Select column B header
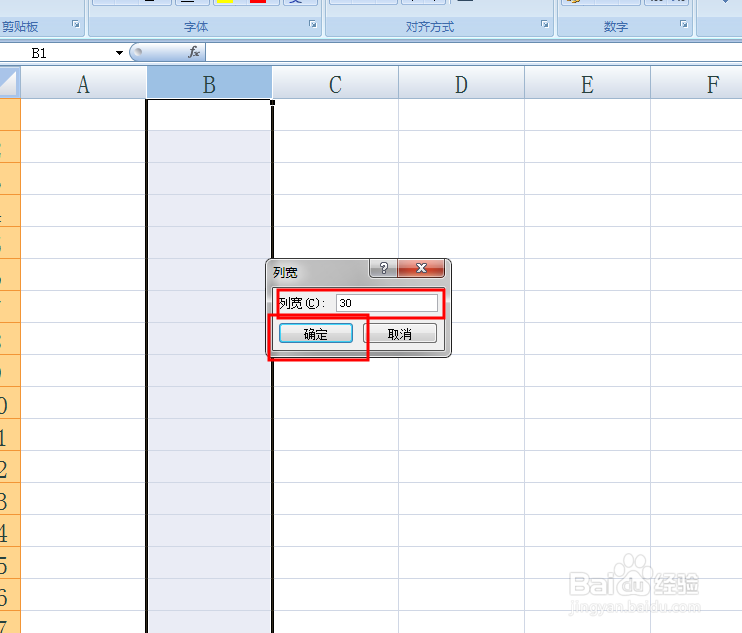Screen dimensions: 742x633 pyautogui.click(x=209, y=83)
